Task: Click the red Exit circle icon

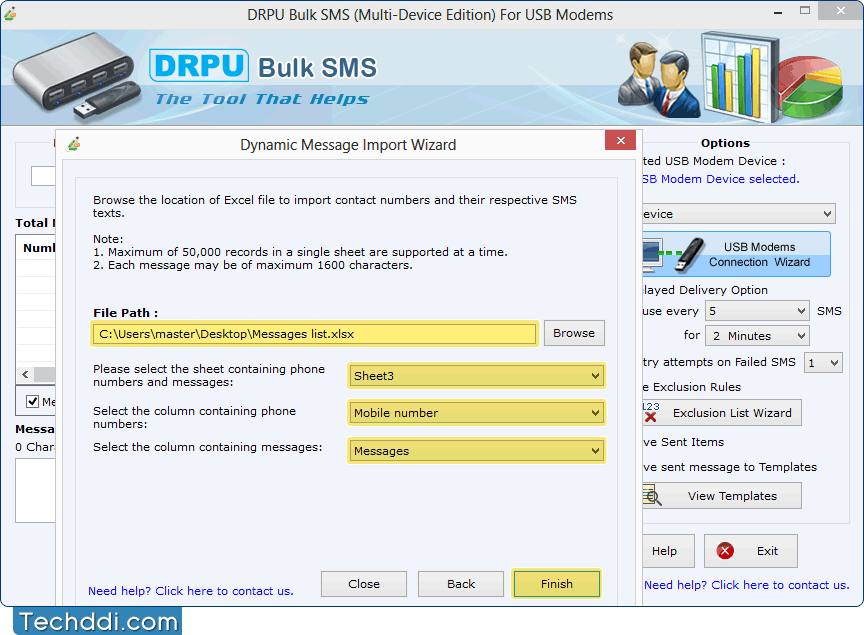Action: [x=725, y=551]
